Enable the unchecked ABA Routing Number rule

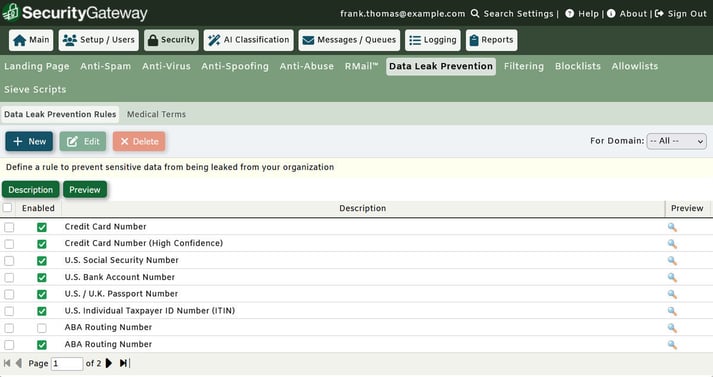coord(42,328)
